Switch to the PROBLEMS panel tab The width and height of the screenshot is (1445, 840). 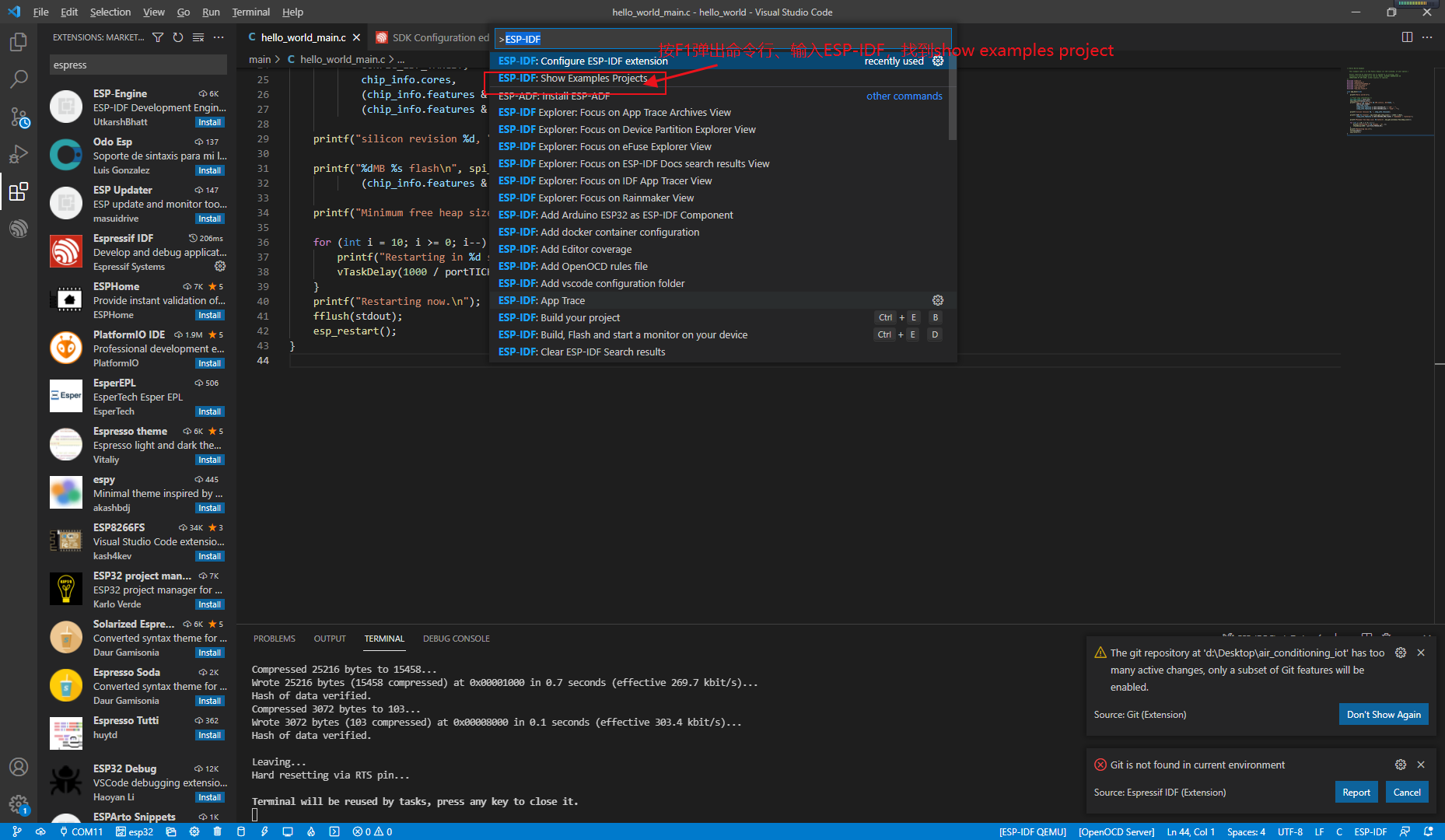point(275,639)
